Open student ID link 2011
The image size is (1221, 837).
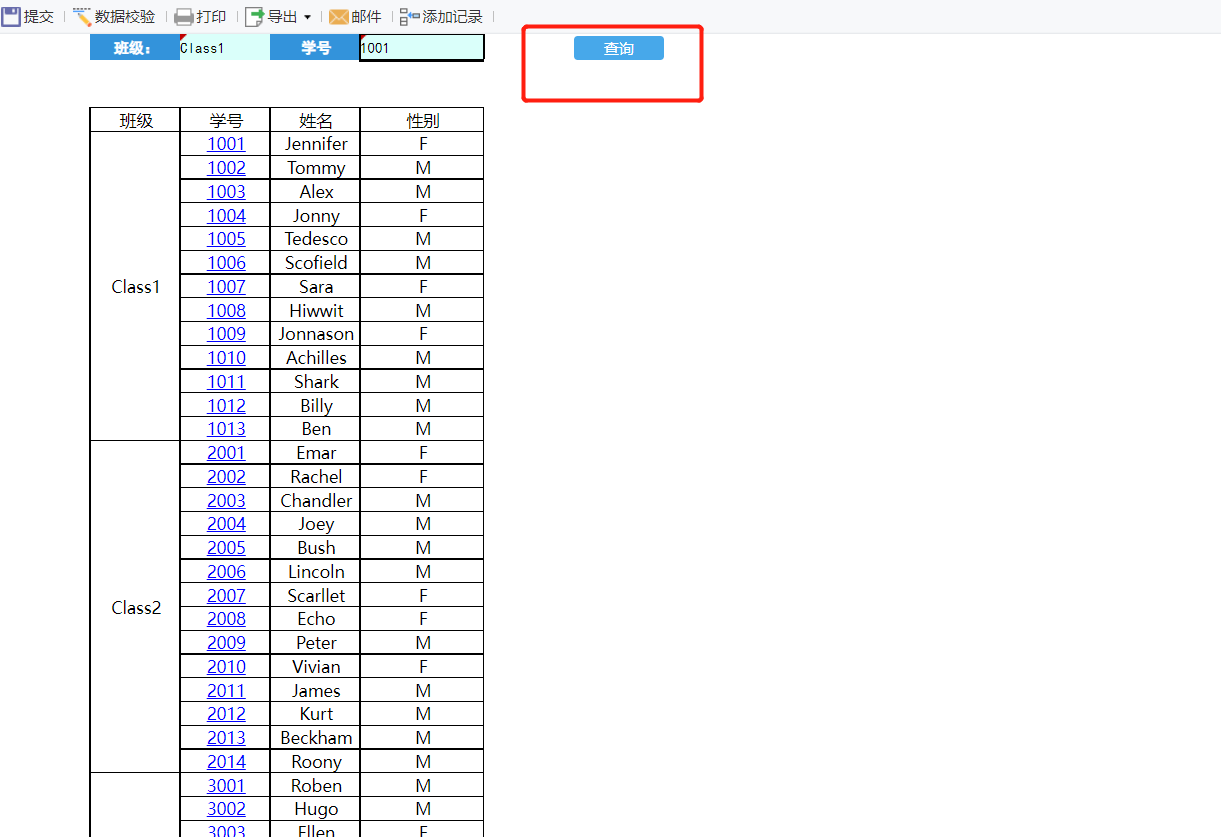coord(226,691)
